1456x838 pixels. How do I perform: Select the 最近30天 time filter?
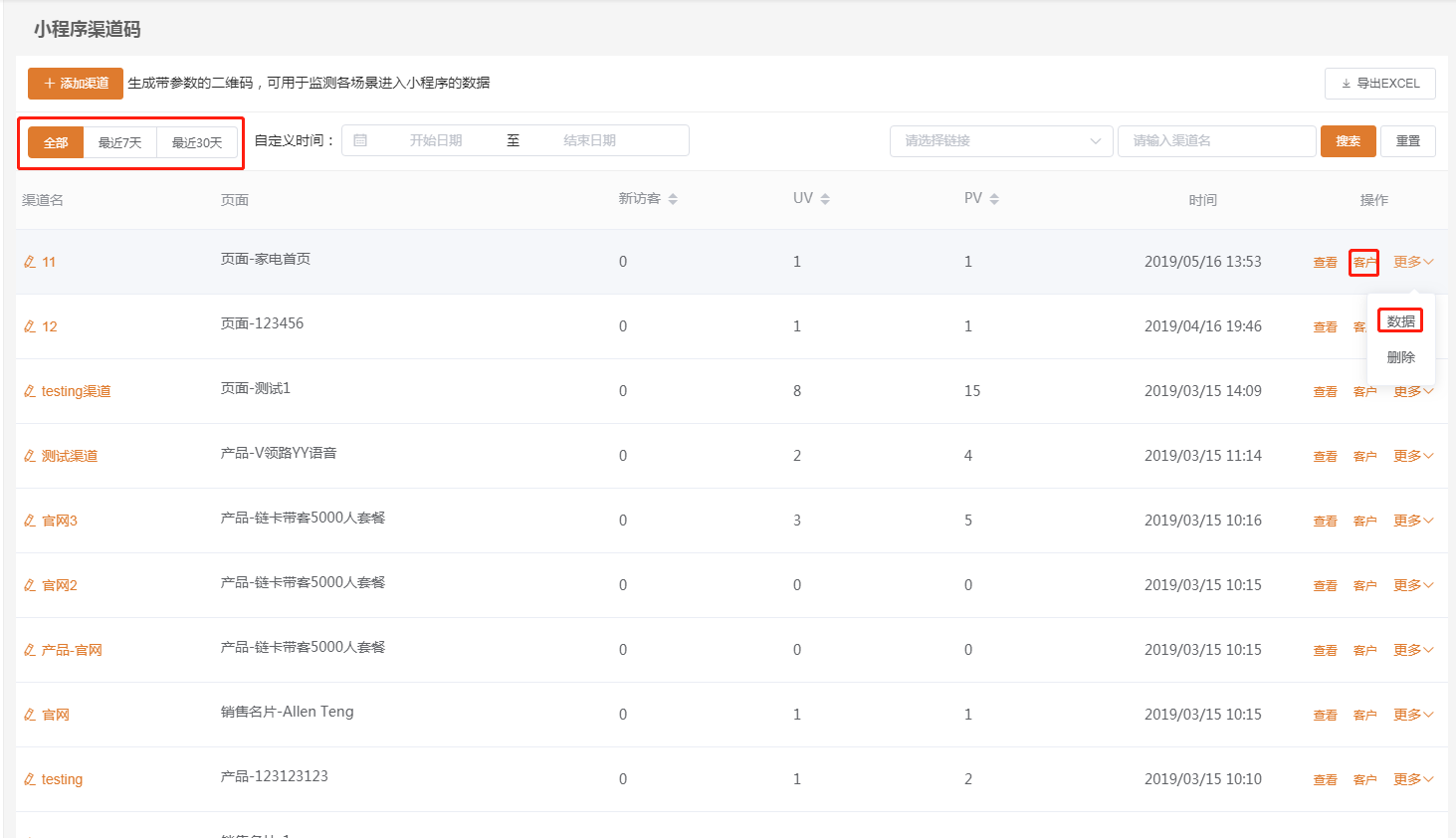[197, 142]
